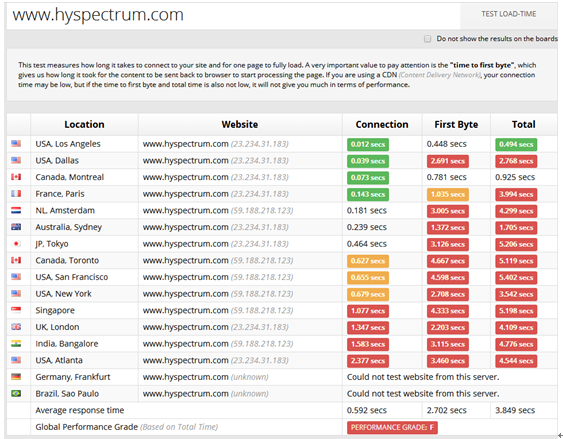Viewport: 563px width, 439px height.
Task: Click the green 0.012 secs connection badge
Action: click(x=368, y=144)
